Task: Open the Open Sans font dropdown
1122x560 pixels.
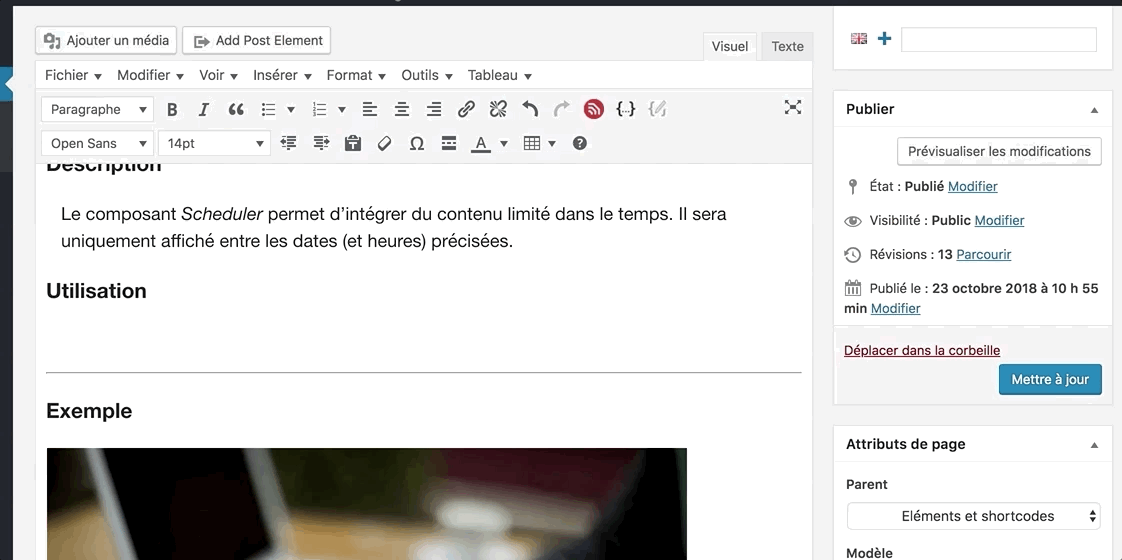Action: (97, 144)
